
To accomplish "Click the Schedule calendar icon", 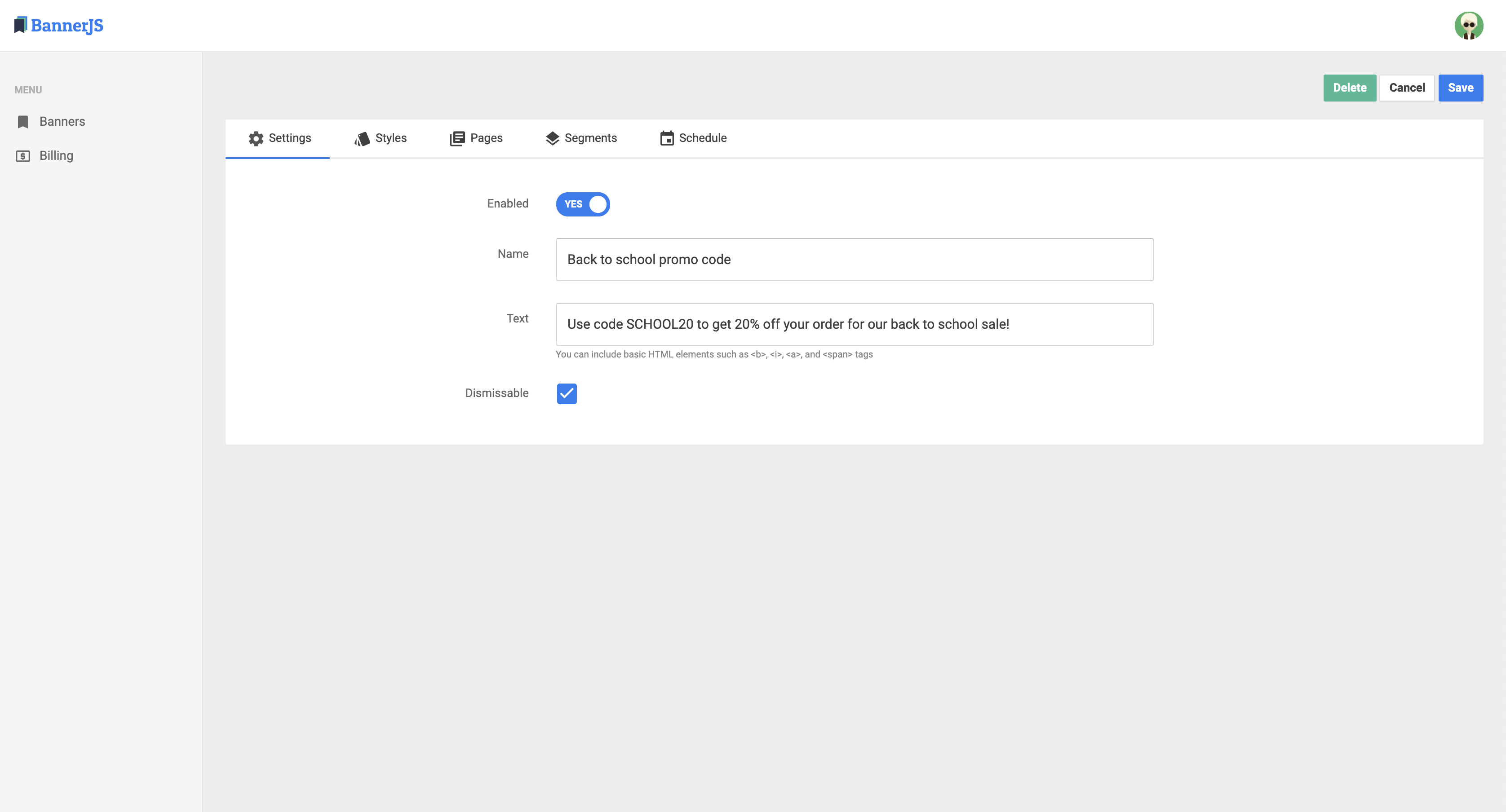I will click(666, 138).
